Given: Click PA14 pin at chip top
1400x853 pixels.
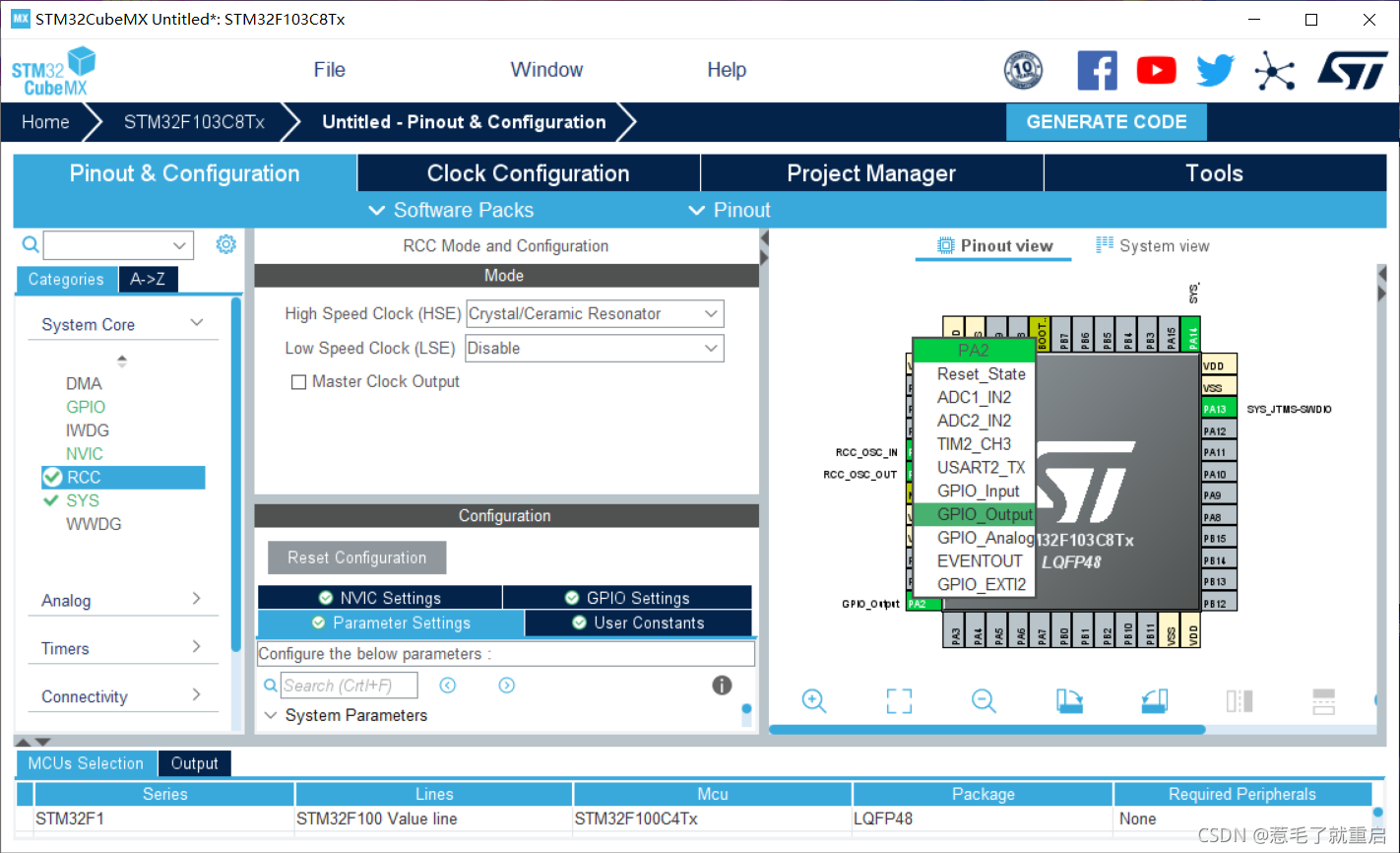Looking at the screenshot, I should coord(1192,334).
